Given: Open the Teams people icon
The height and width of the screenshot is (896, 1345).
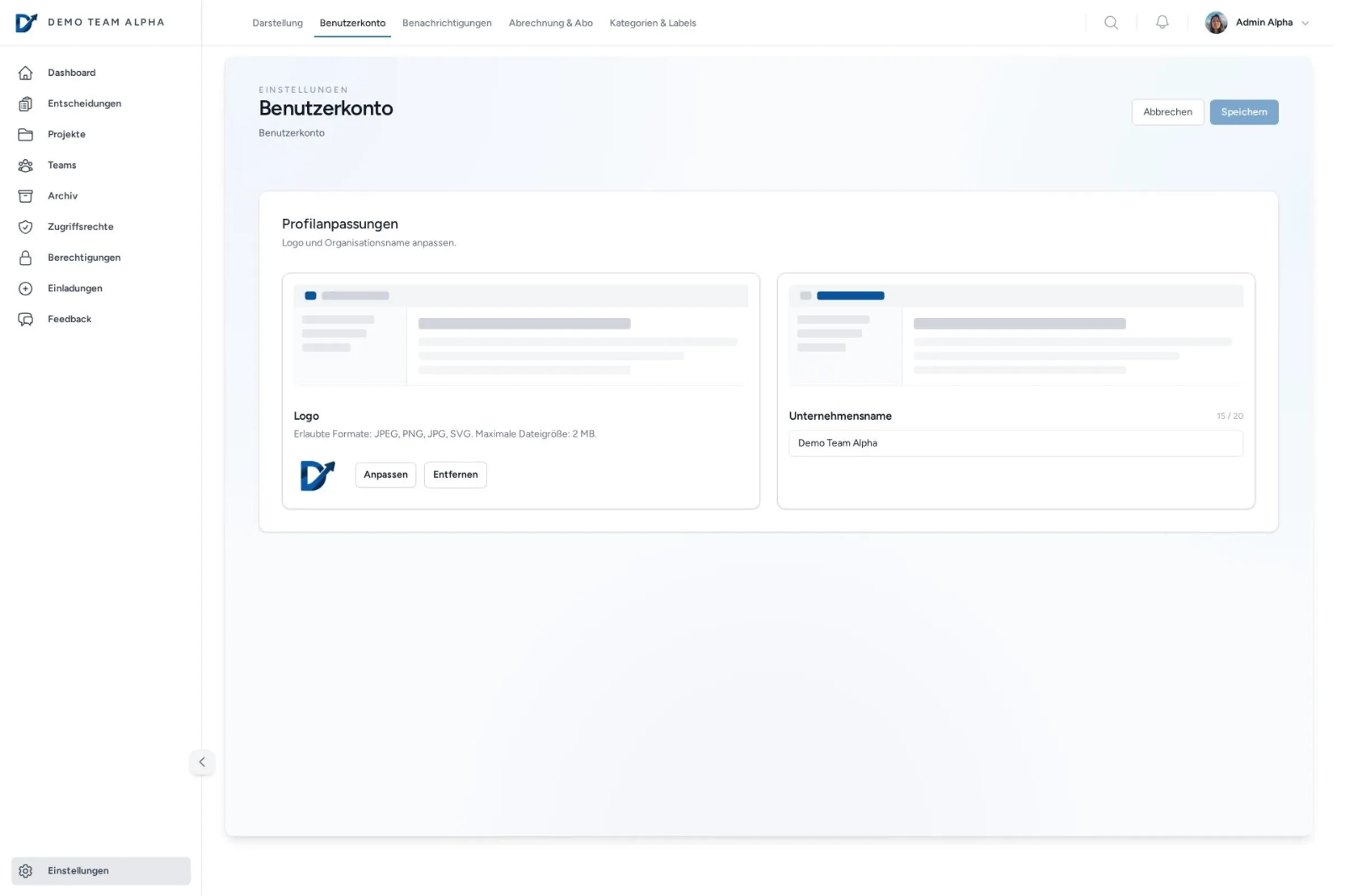Looking at the screenshot, I should pos(25,166).
